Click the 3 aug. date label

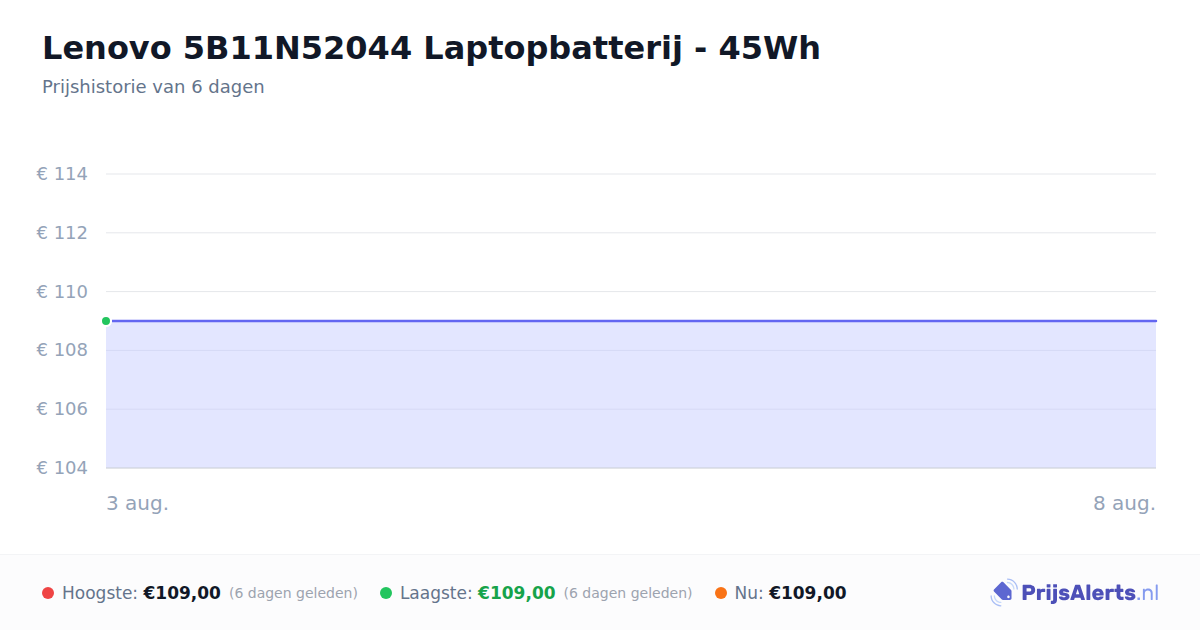[138, 503]
